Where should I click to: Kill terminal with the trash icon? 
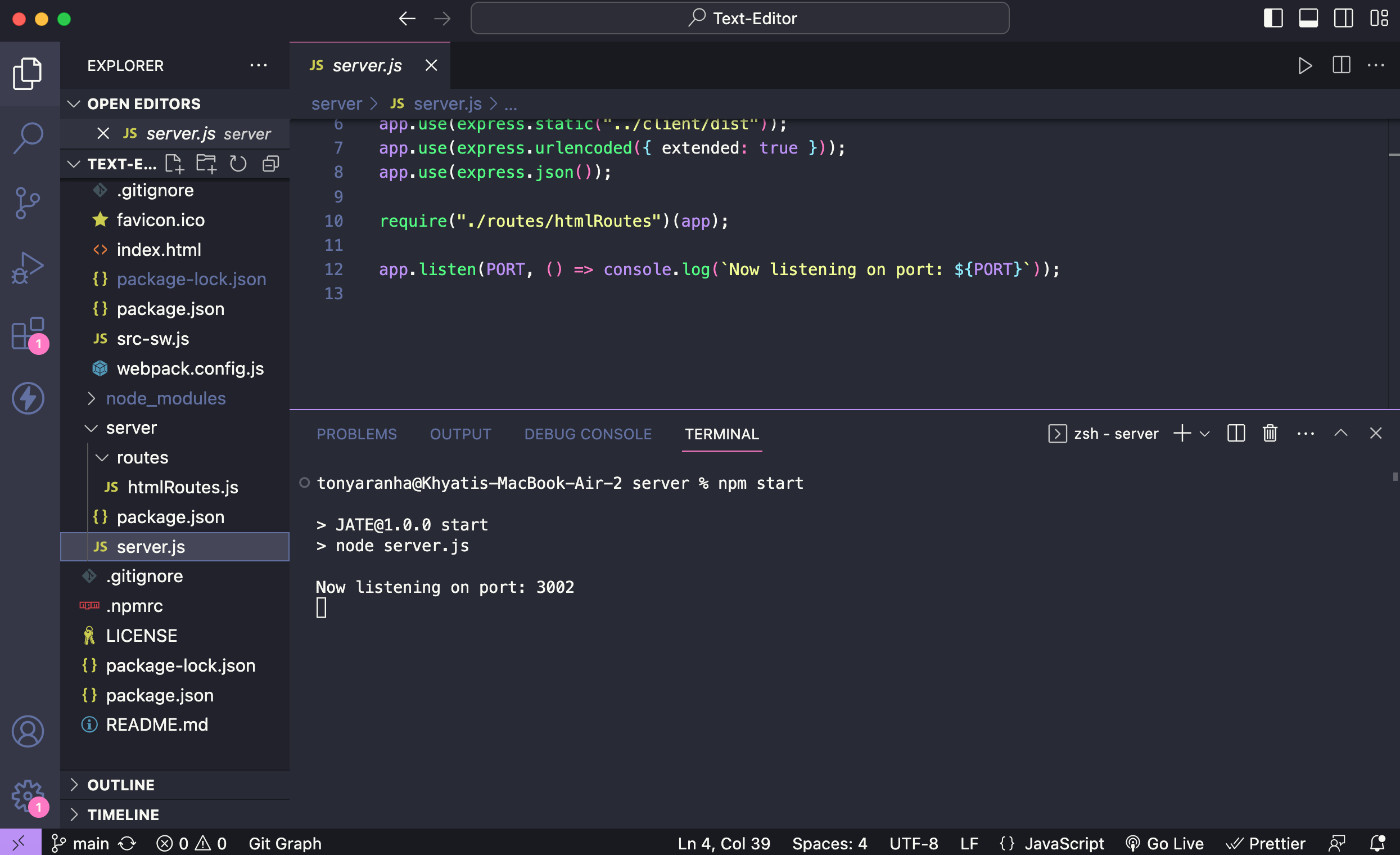(1270, 434)
